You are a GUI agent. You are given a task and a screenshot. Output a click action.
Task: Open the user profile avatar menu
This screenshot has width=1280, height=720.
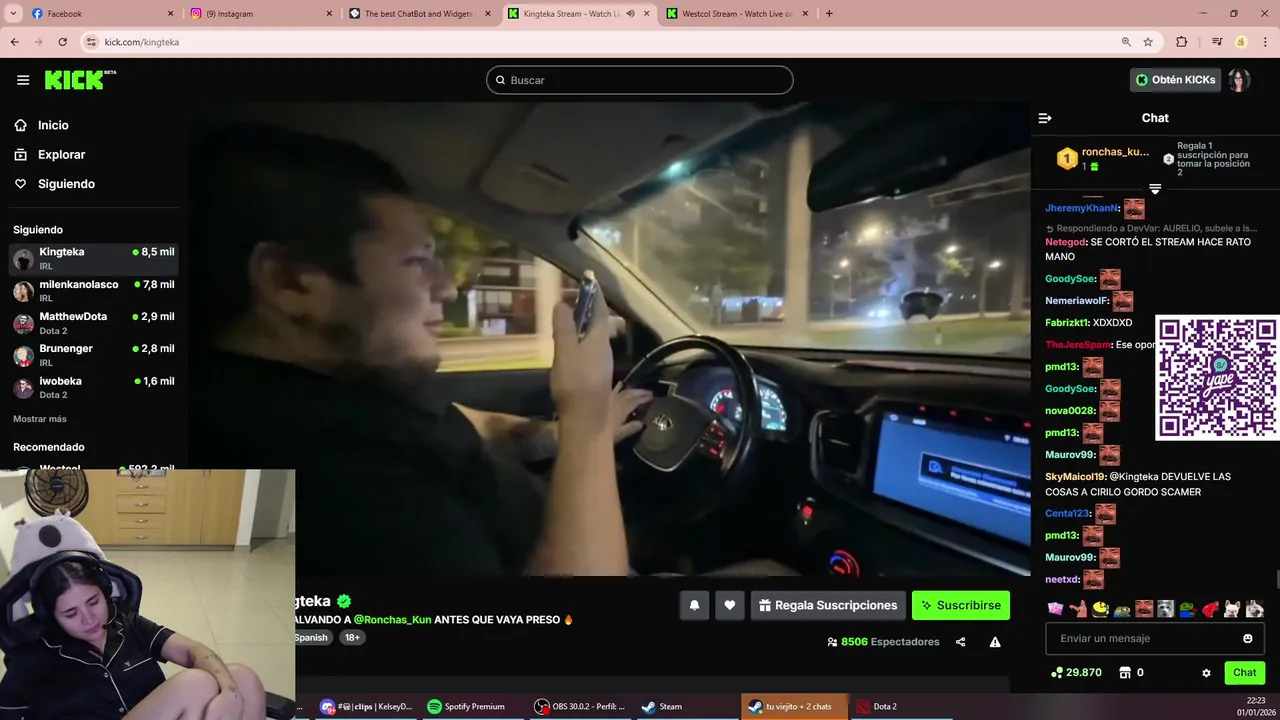(1240, 80)
